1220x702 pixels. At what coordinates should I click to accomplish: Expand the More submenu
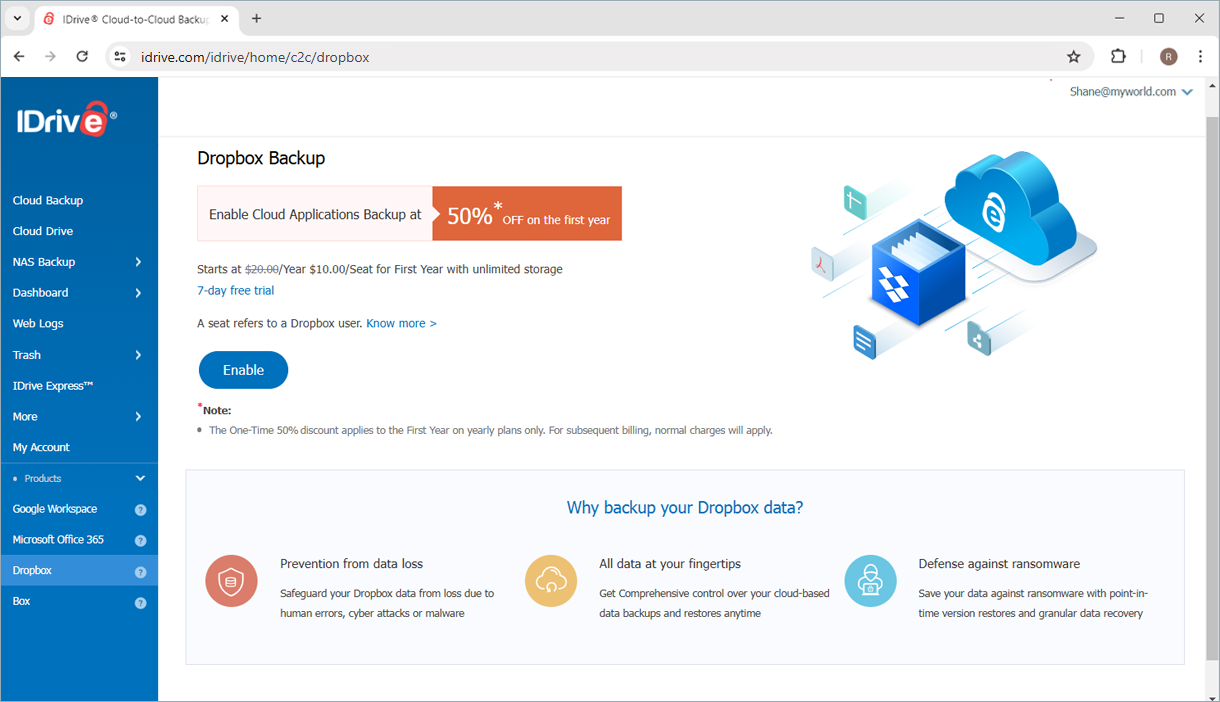coord(138,417)
